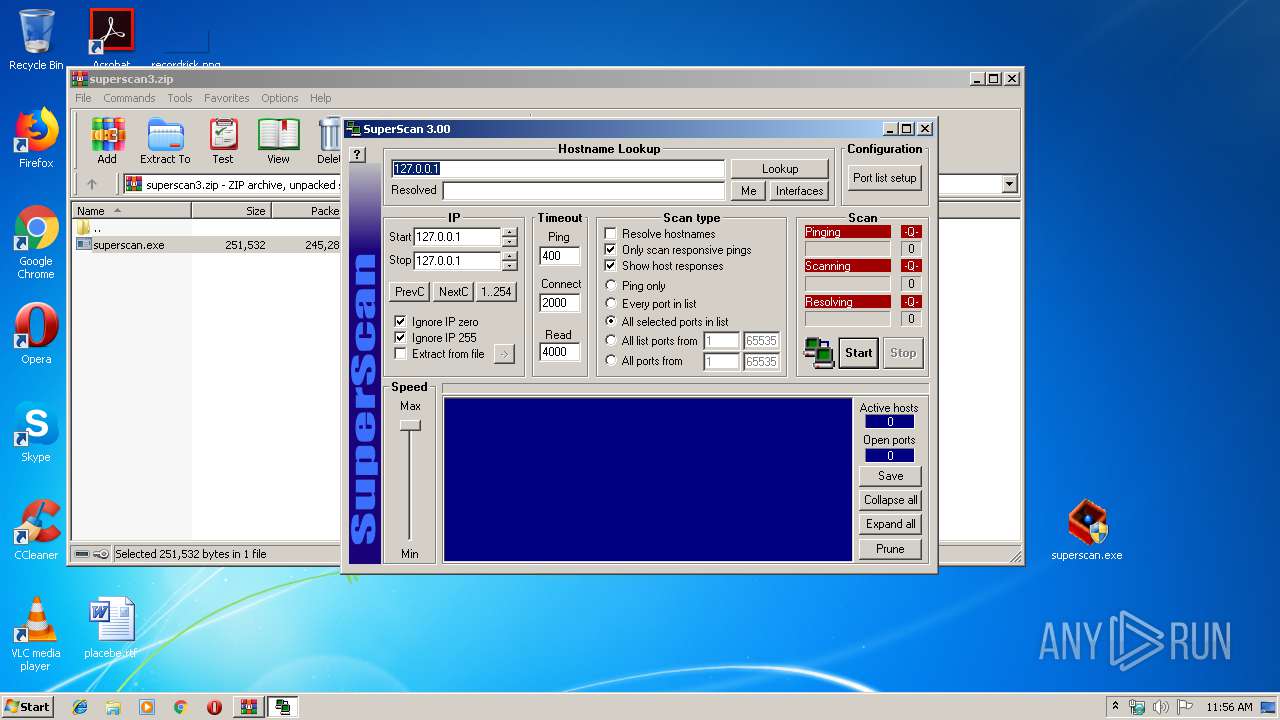Open VLC media player desktop shortcut

(x=36, y=634)
